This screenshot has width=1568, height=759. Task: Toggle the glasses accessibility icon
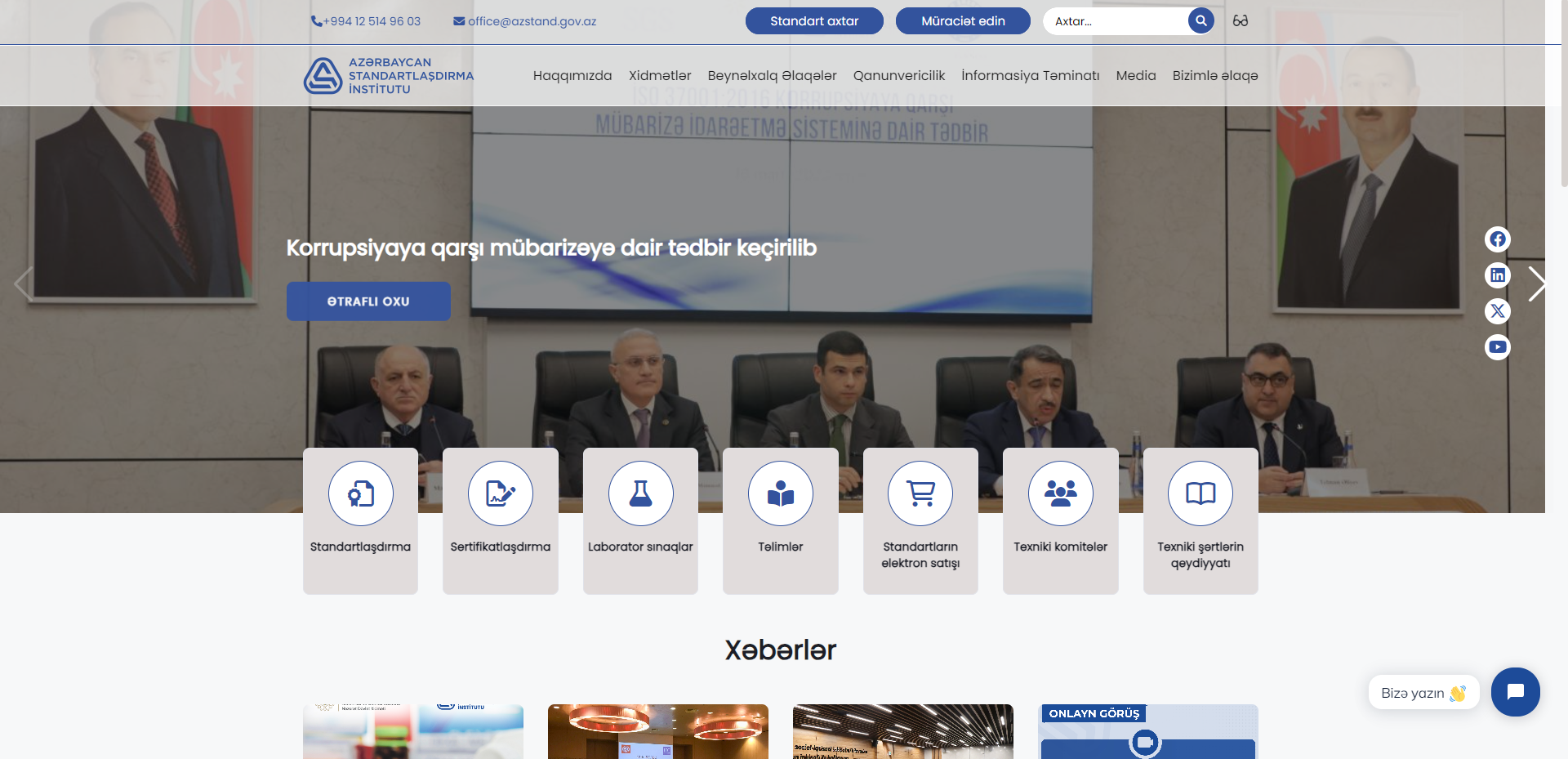1240,21
